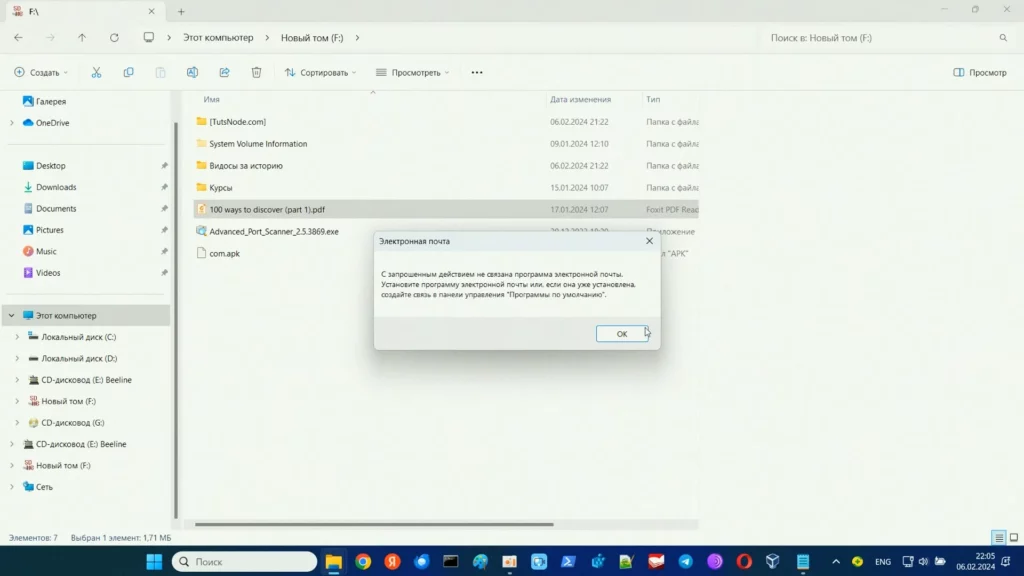Unpin Desktop using its pin icon
Viewport: 1024px width, 576px height.
[164, 166]
